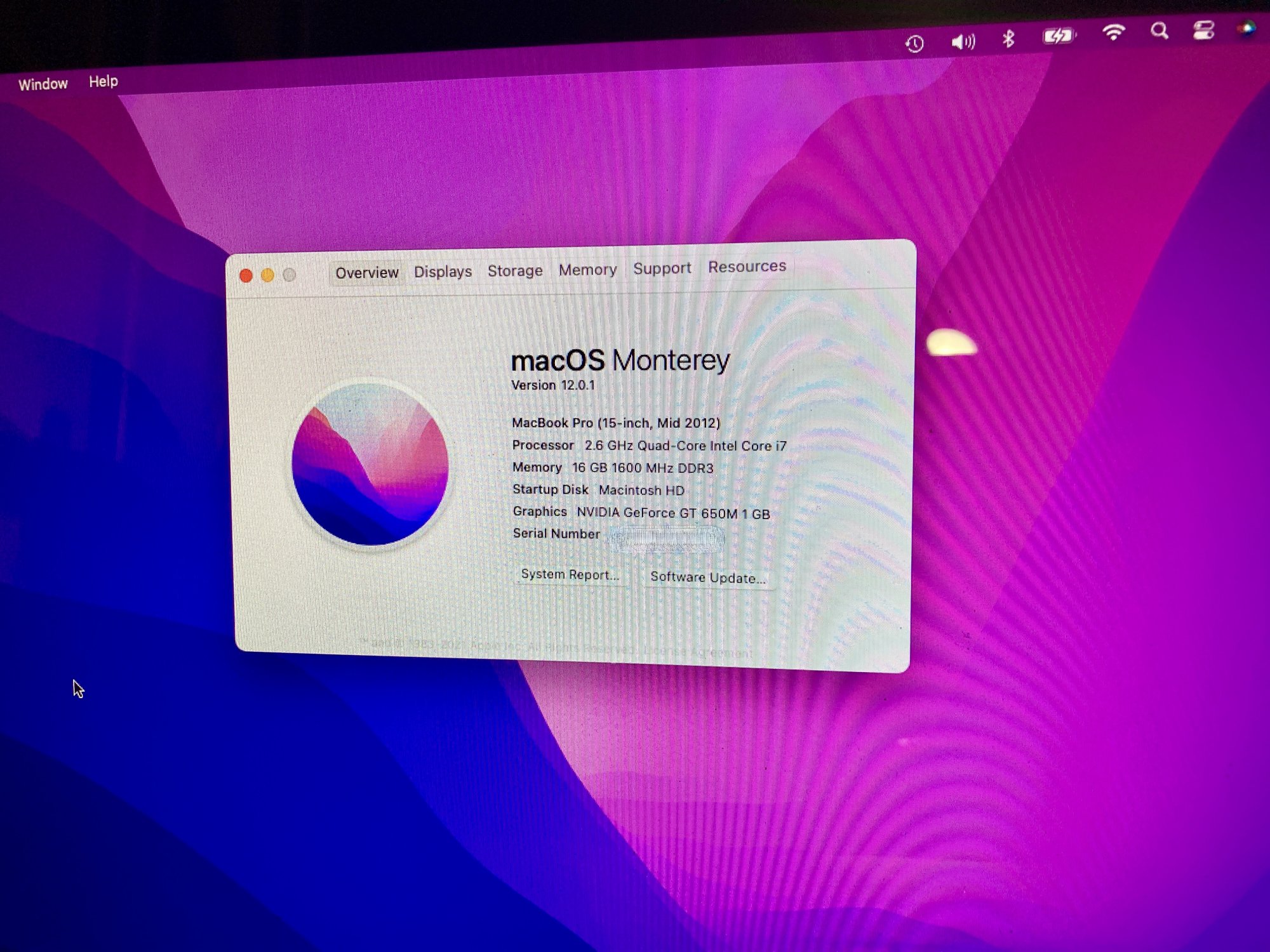Minimize the About This Mac window
Screen dimensions: 1270x952
click(x=267, y=275)
